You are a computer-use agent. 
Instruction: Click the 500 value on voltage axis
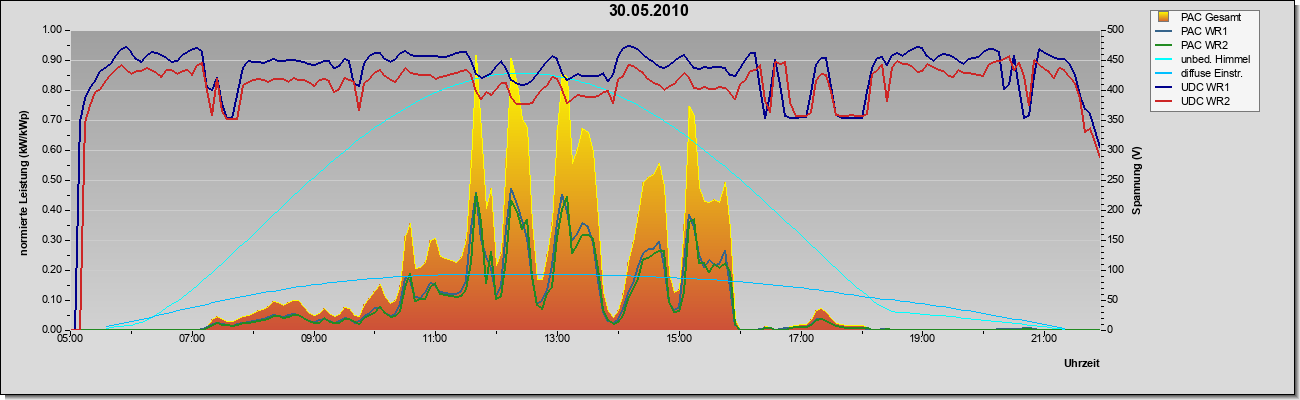point(1114,29)
